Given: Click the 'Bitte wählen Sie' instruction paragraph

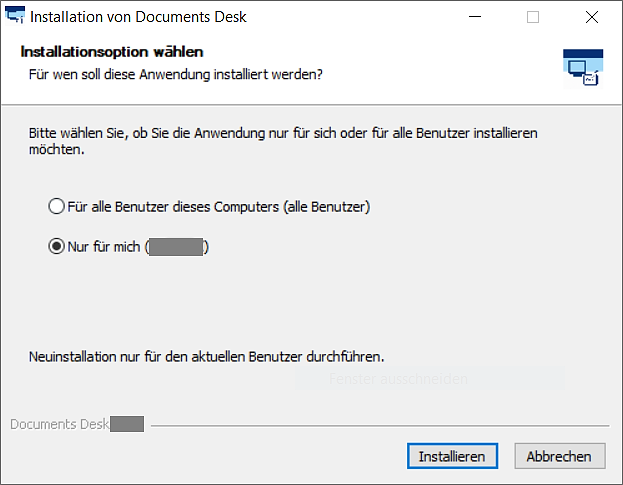Looking at the screenshot, I should (x=283, y=141).
